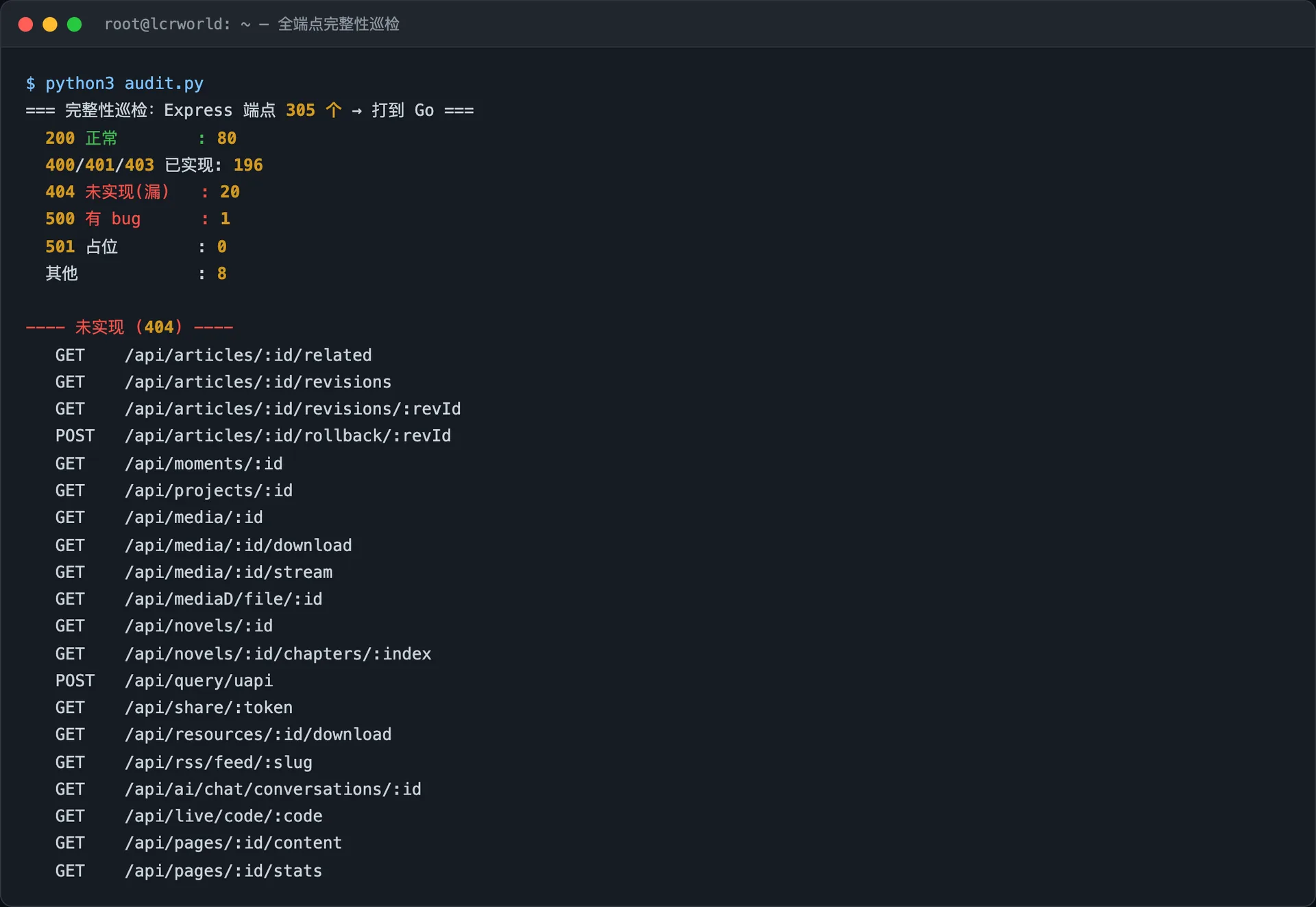
Task: Click '/api/articles/:id/revisions/:revId' path
Action: (x=293, y=409)
